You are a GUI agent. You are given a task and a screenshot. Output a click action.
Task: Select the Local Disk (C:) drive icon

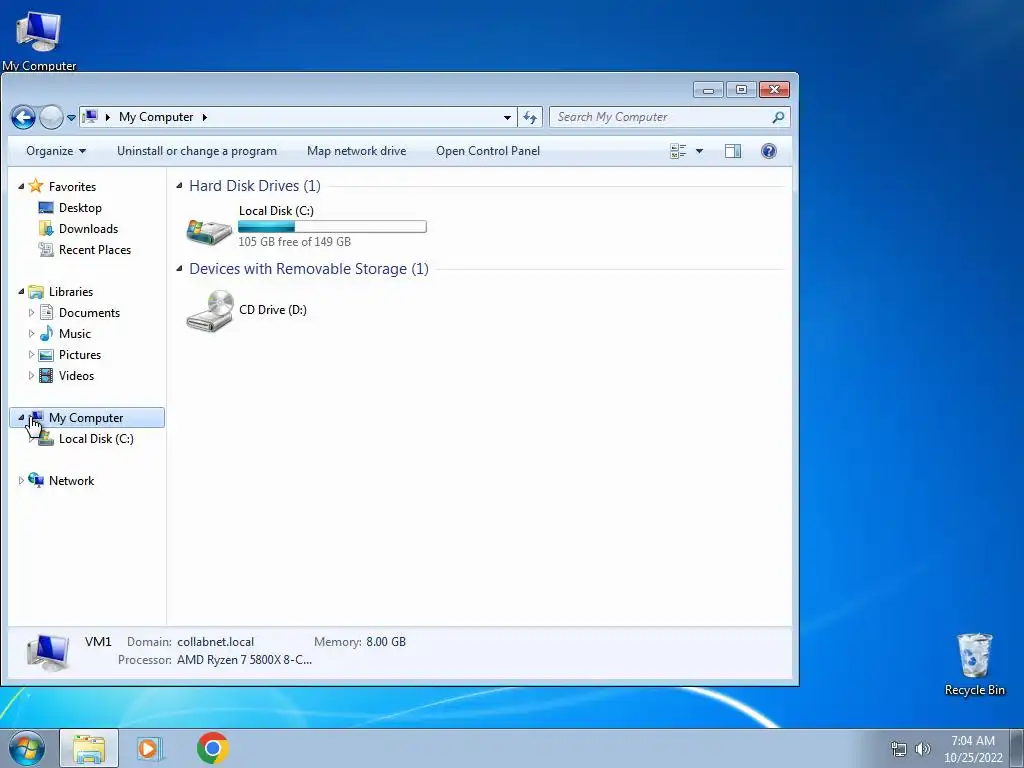(x=209, y=231)
